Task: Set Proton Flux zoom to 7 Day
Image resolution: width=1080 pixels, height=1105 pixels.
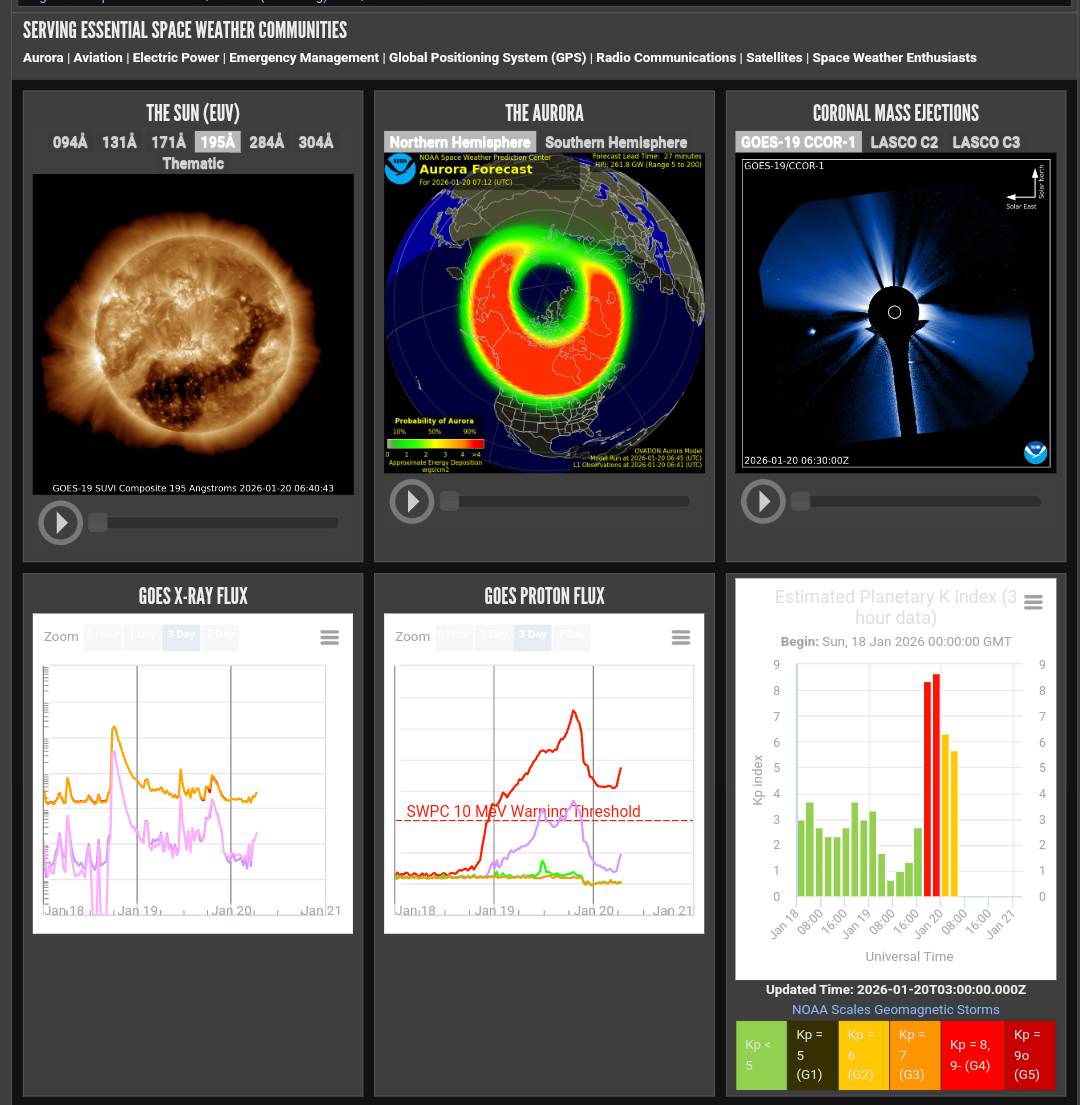Action: click(572, 636)
